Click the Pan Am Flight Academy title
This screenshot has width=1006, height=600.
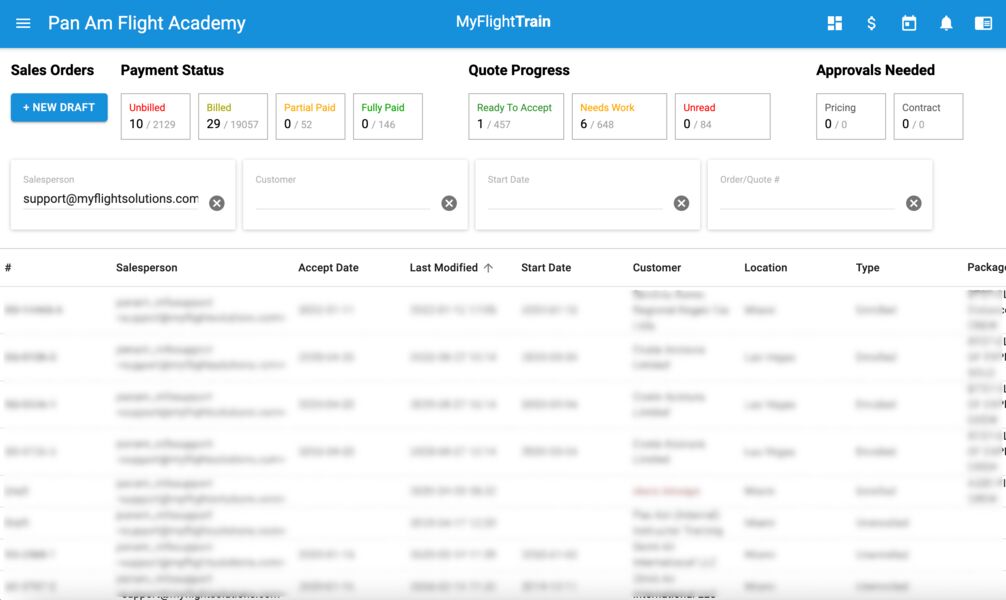coord(146,23)
